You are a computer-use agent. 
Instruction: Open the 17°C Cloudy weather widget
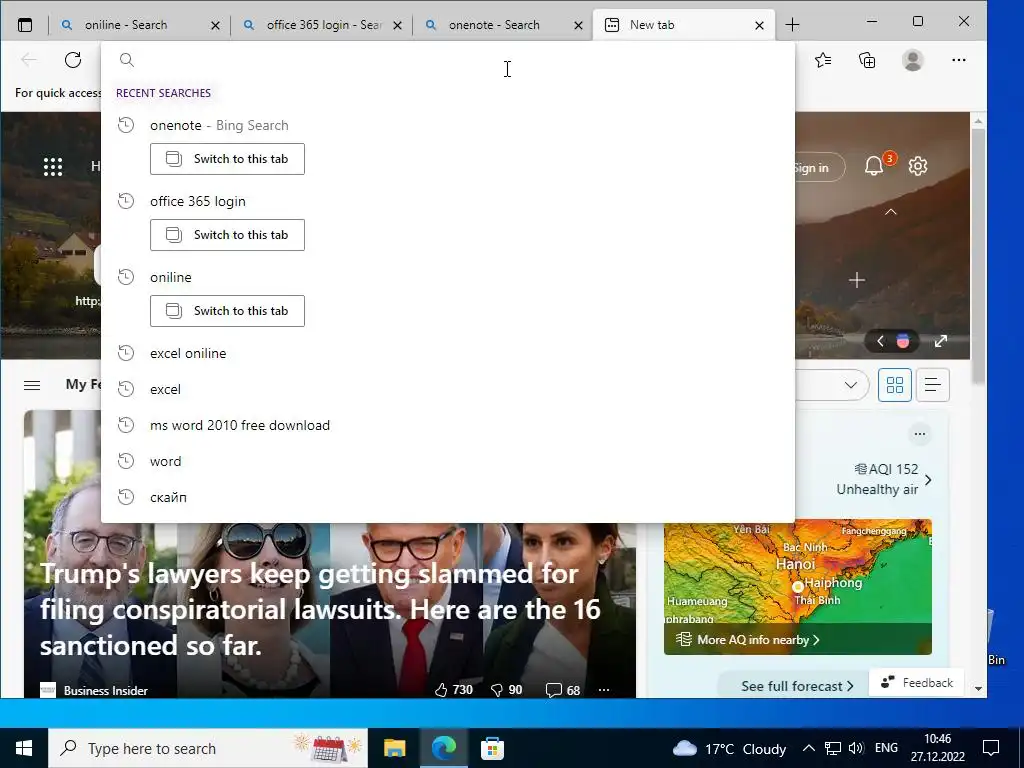[729, 748]
